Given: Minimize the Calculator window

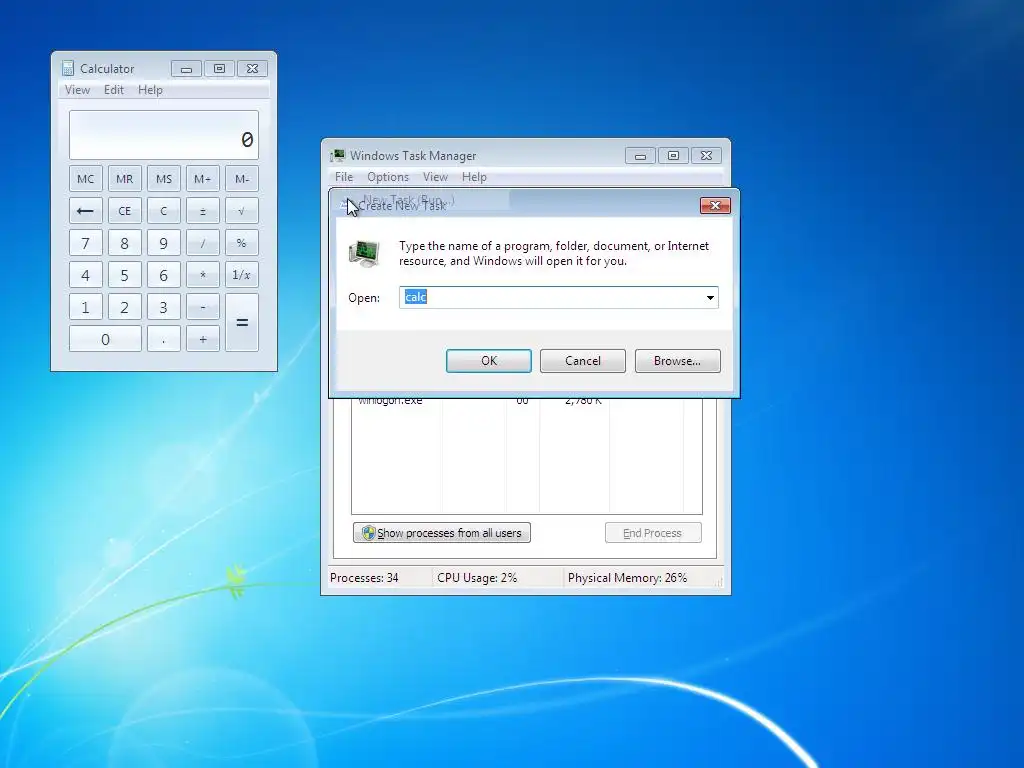Looking at the screenshot, I should point(186,69).
